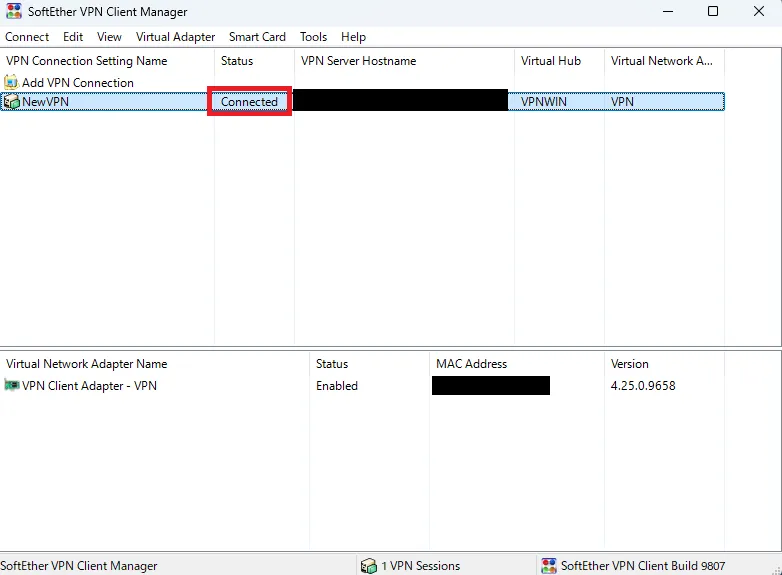Sort by Virtual Hub column header
782x575 pixels.
pos(559,61)
